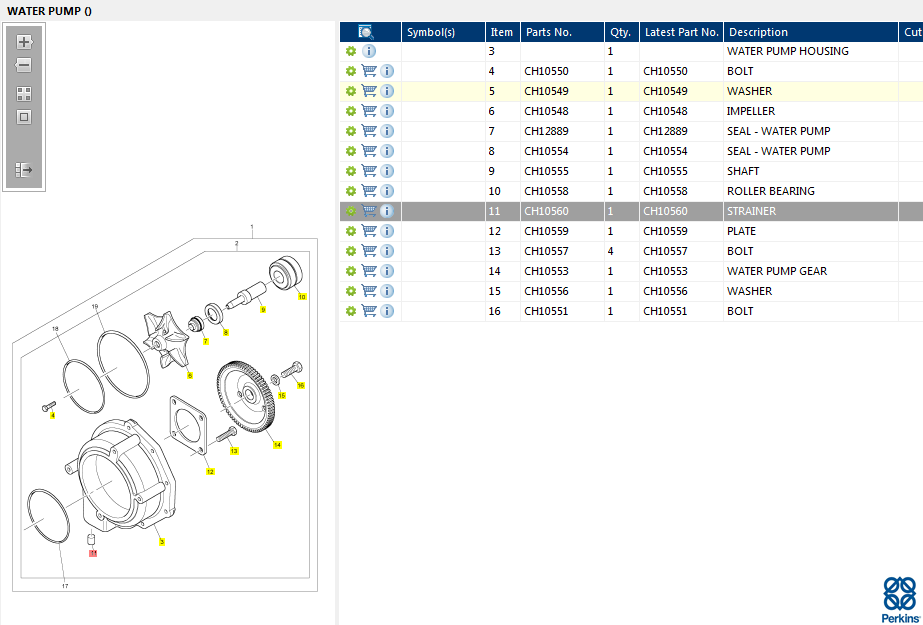
Task: Click the zoom out diagram button
Action: [24, 65]
